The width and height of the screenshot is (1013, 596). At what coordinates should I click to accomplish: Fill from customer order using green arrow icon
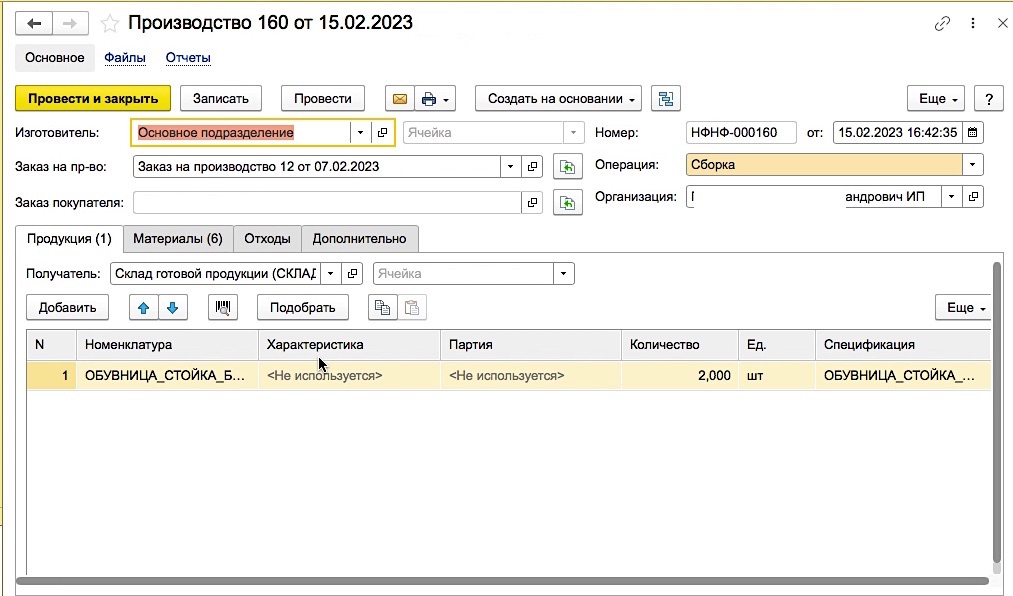[x=568, y=203]
